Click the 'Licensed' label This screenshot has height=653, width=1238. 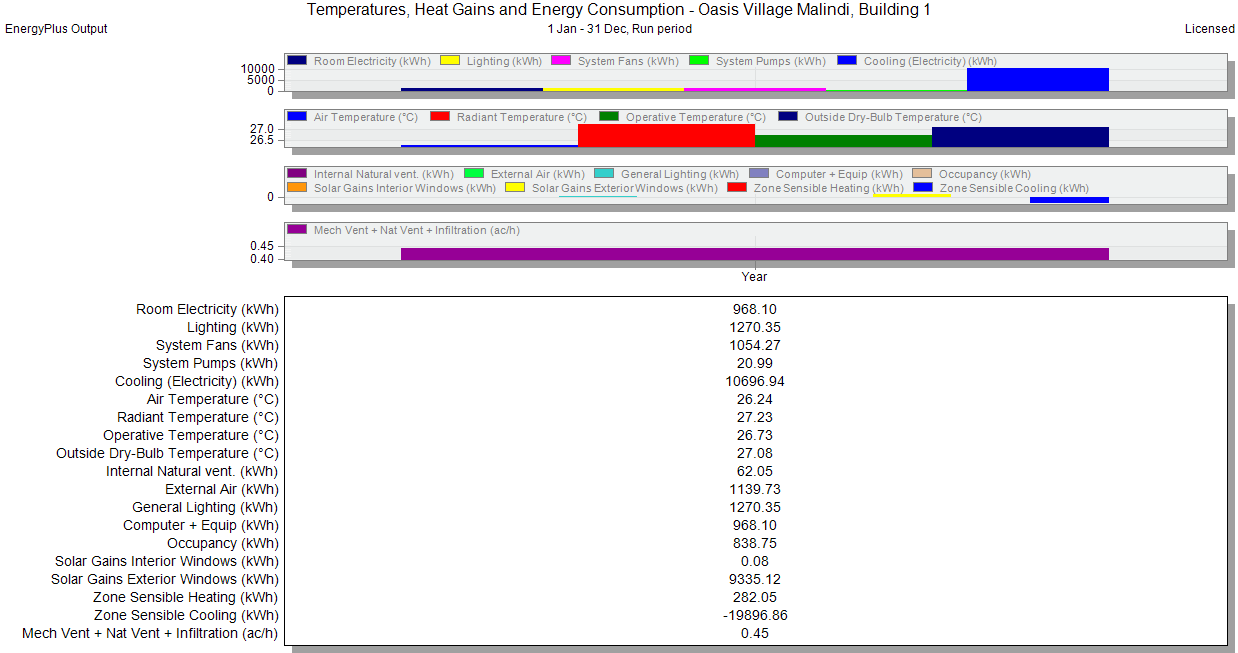tap(1210, 29)
